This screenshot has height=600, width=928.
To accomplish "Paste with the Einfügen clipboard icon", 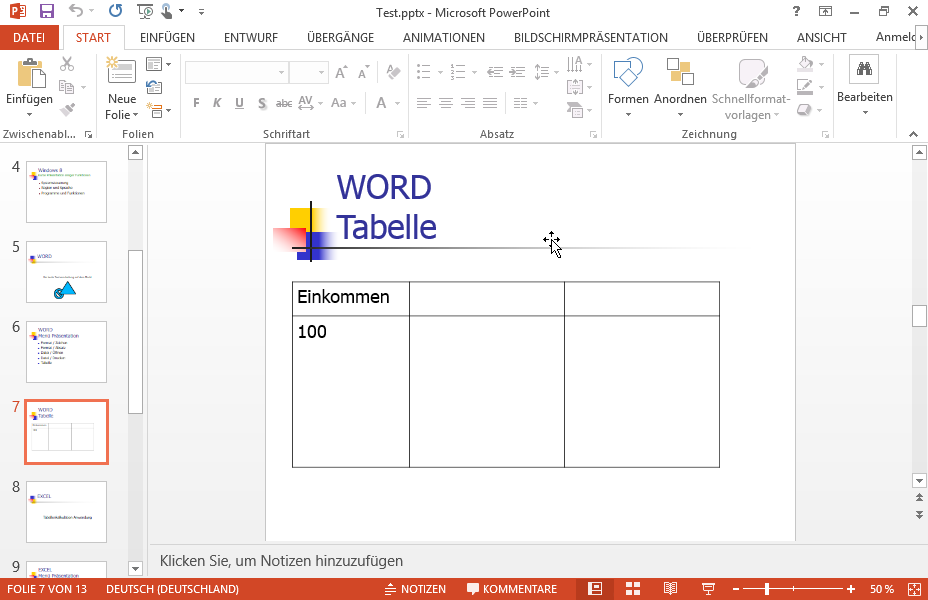I will click(x=31, y=73).
